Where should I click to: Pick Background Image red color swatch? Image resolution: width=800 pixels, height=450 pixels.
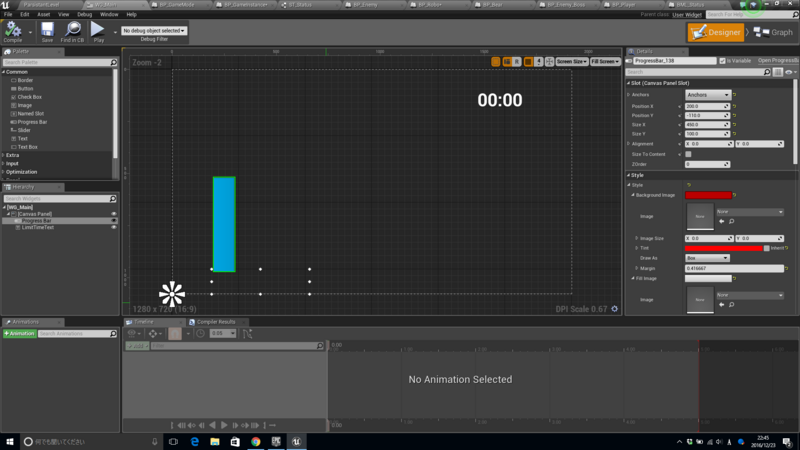pyautogui.click(x=708, y=195)
